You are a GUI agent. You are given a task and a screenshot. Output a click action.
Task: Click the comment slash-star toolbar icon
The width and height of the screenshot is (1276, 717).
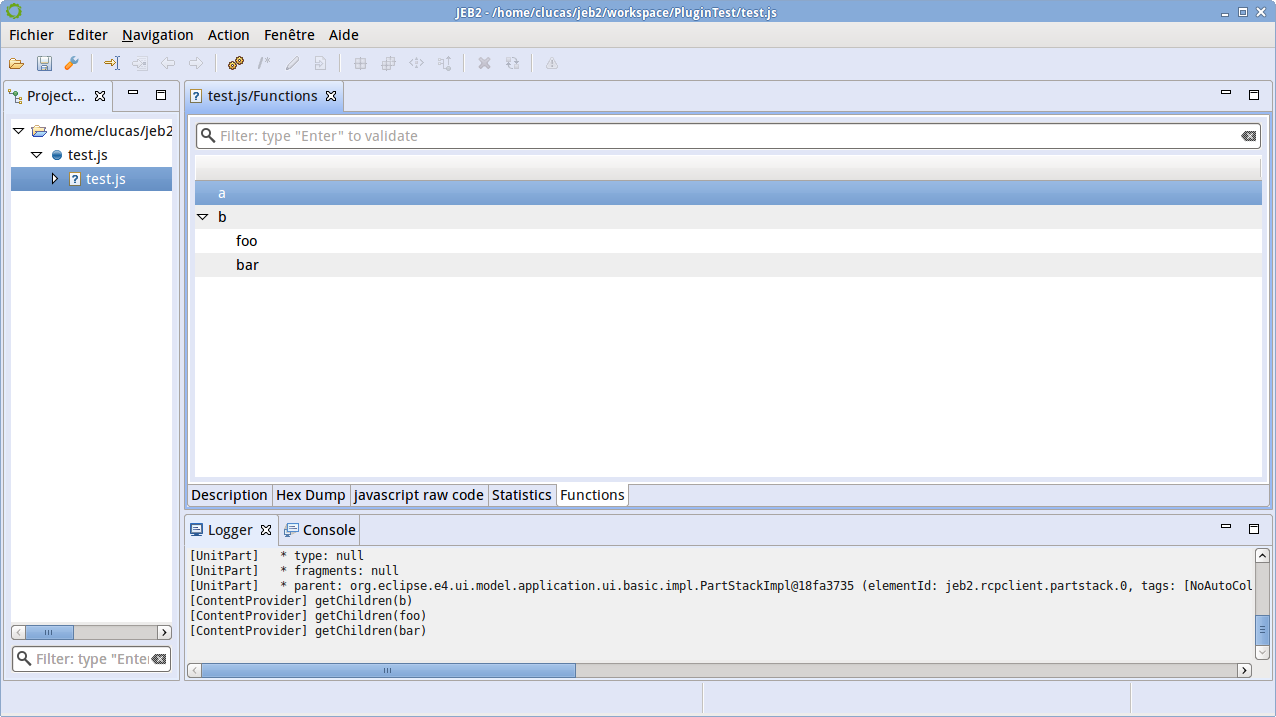[x=264, y=63]
